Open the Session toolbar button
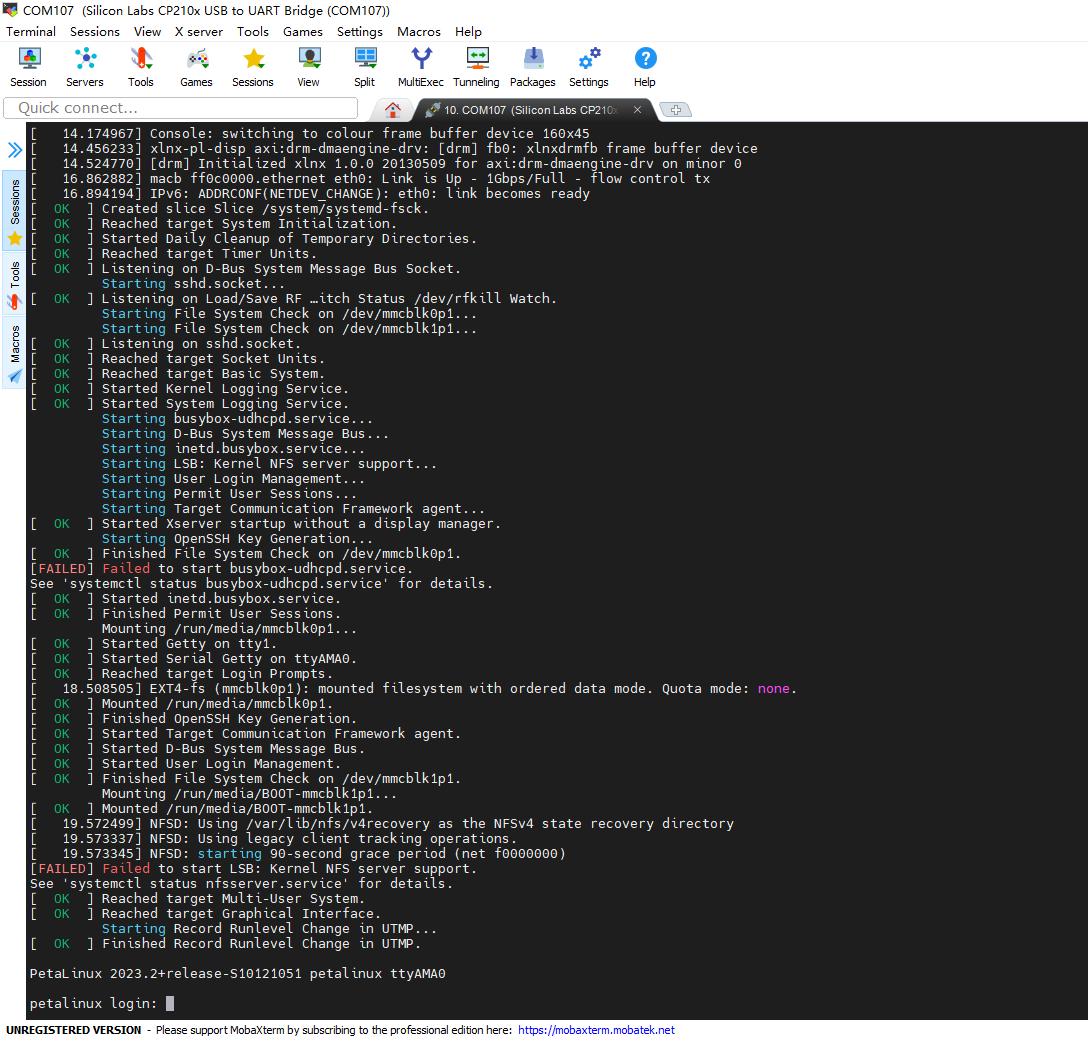 tap(28, 67)
